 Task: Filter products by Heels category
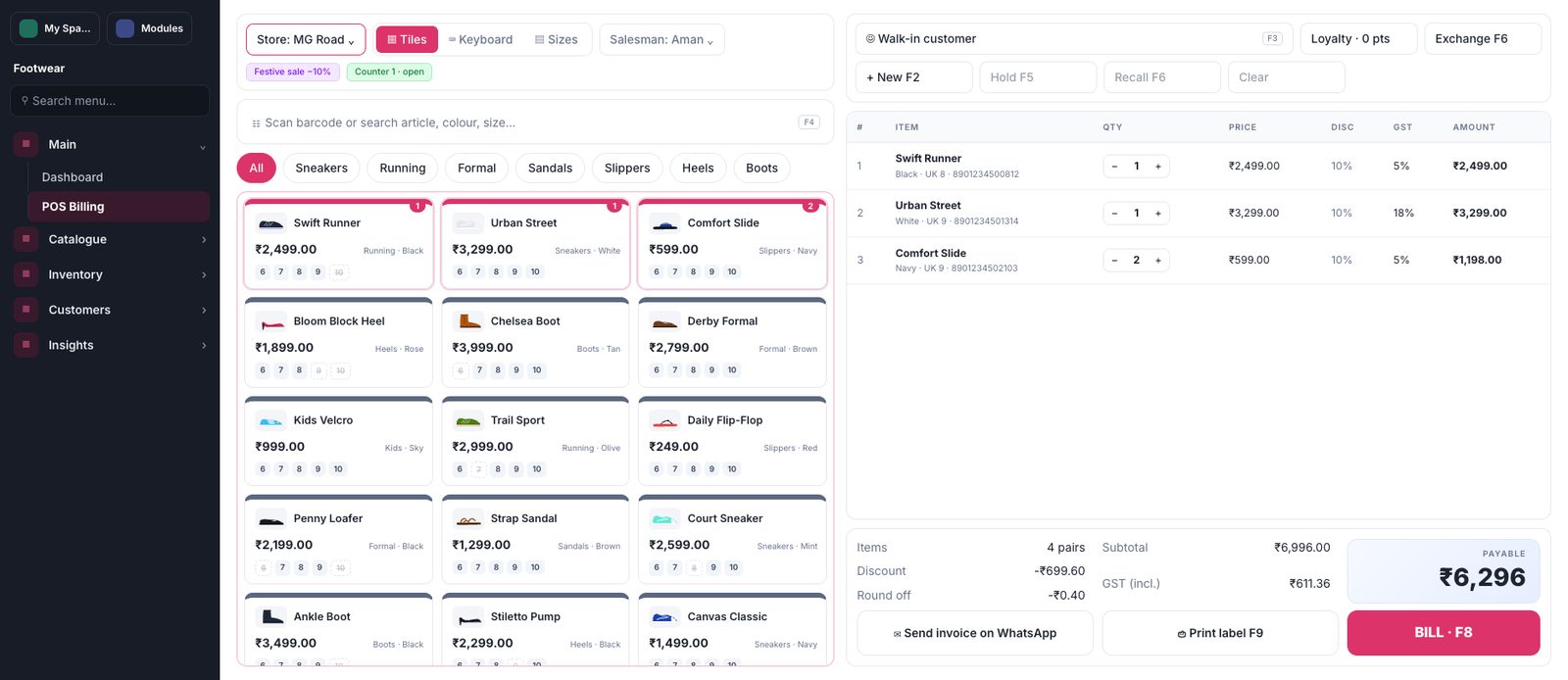pyautogui.click(x=698, y=169)
